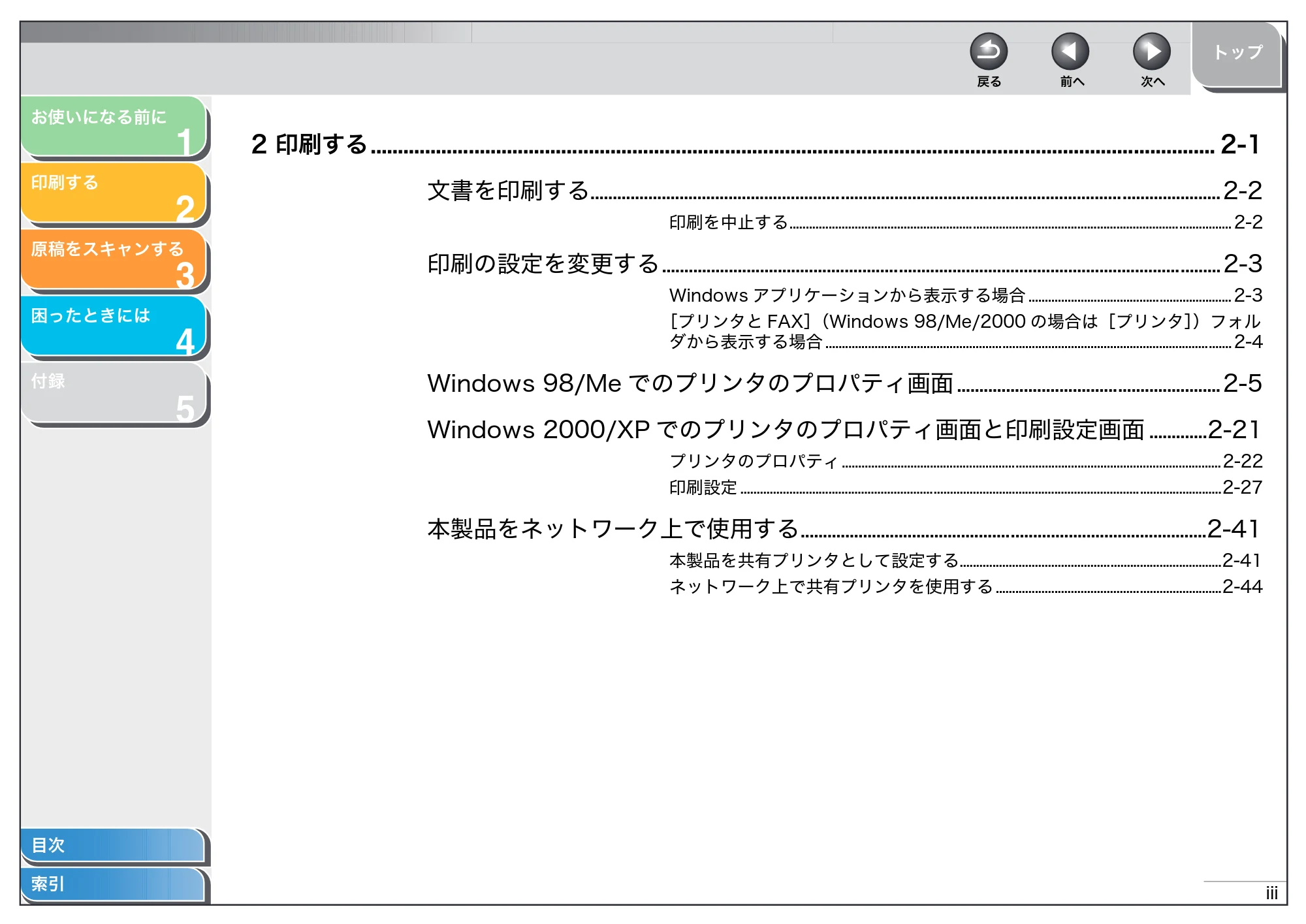The width and height of the screenshot is (1306, 924).
Task: Click the 前へ (previous page) arrow icon
Action: tap(1070, 52)
